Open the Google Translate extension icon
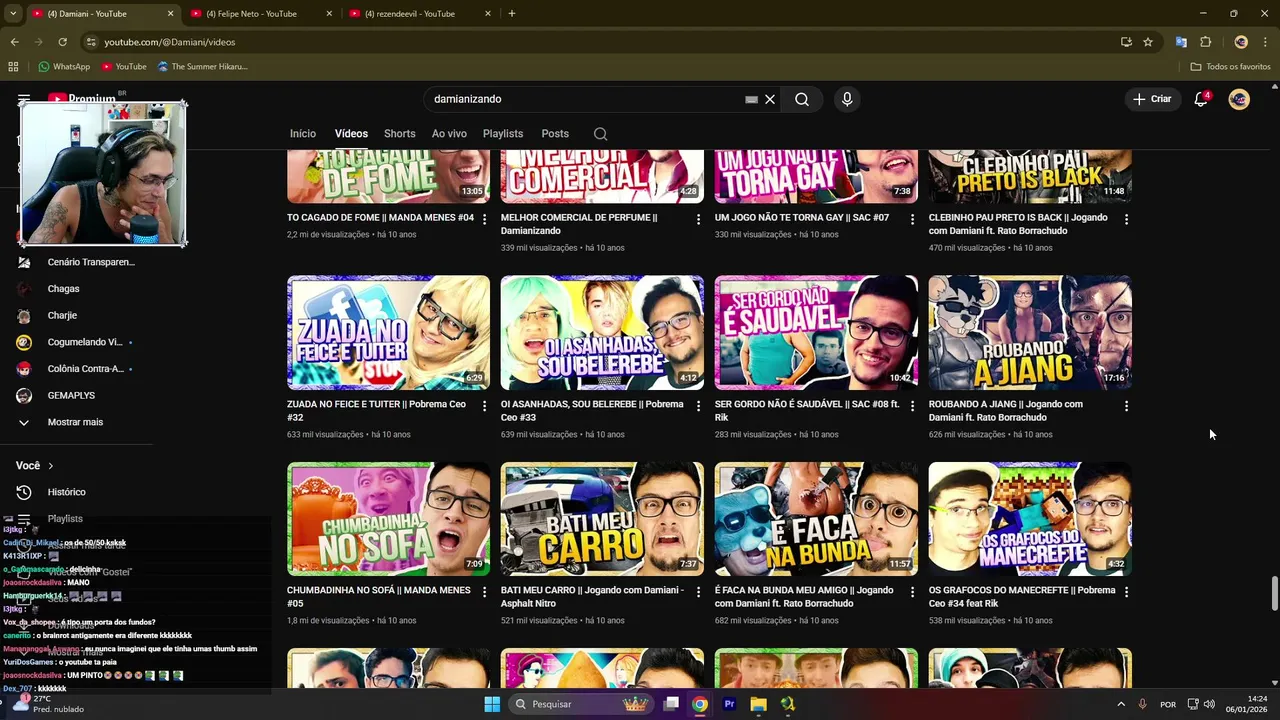 tap(1181, 42)
